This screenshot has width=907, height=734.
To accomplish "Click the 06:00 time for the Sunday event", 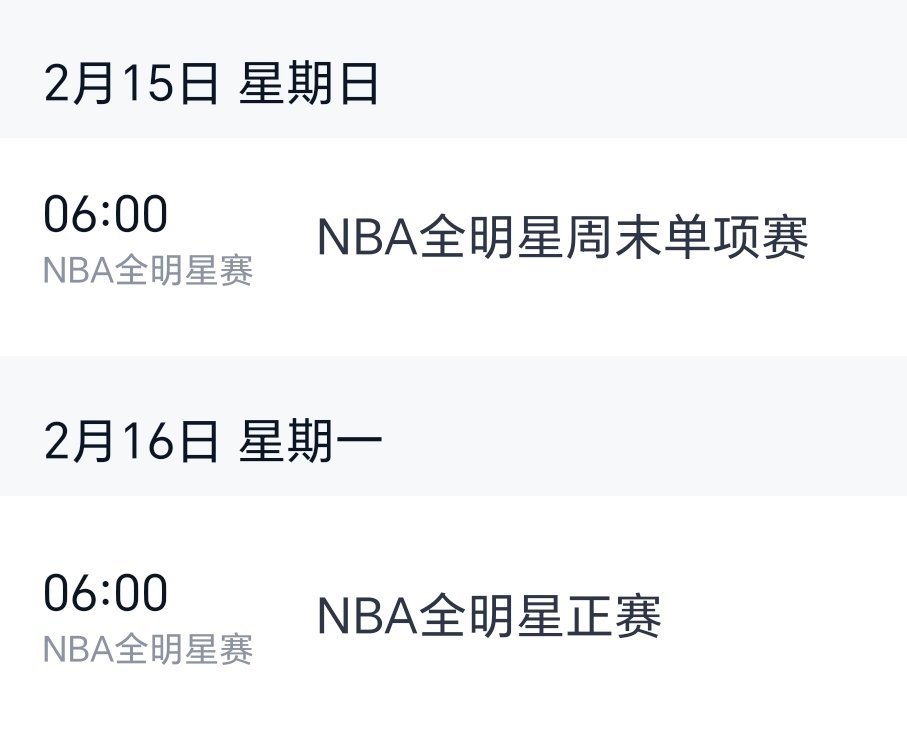I will pos(105,211).
